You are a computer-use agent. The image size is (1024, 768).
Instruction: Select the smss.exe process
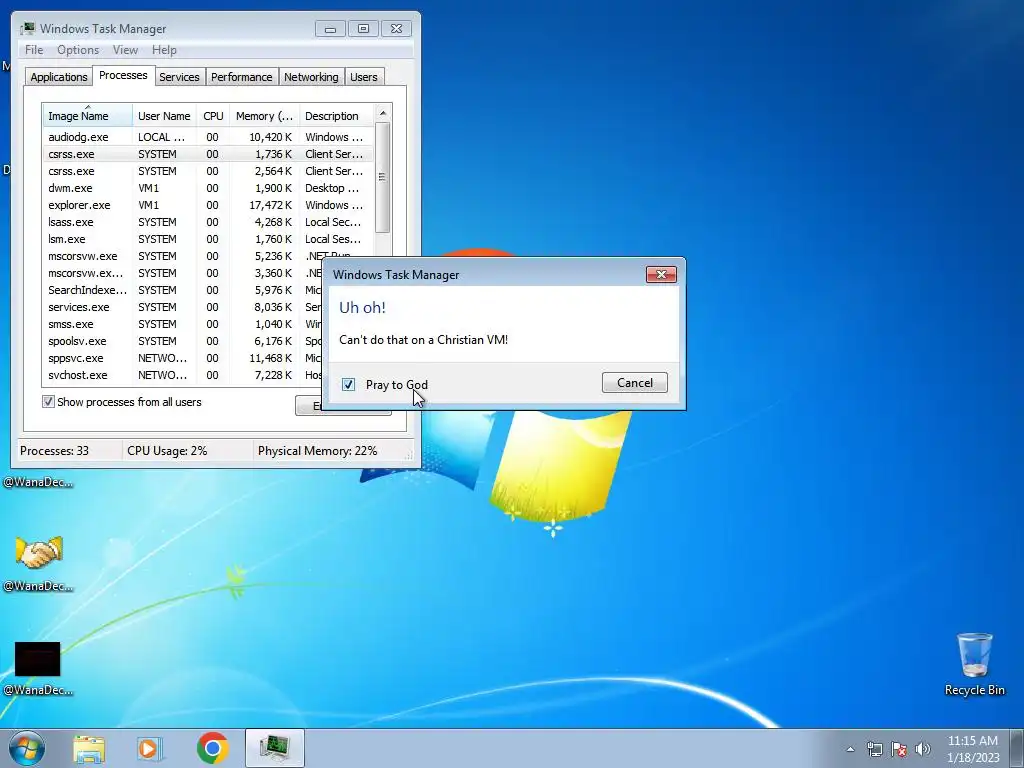(x=183, y=323)
